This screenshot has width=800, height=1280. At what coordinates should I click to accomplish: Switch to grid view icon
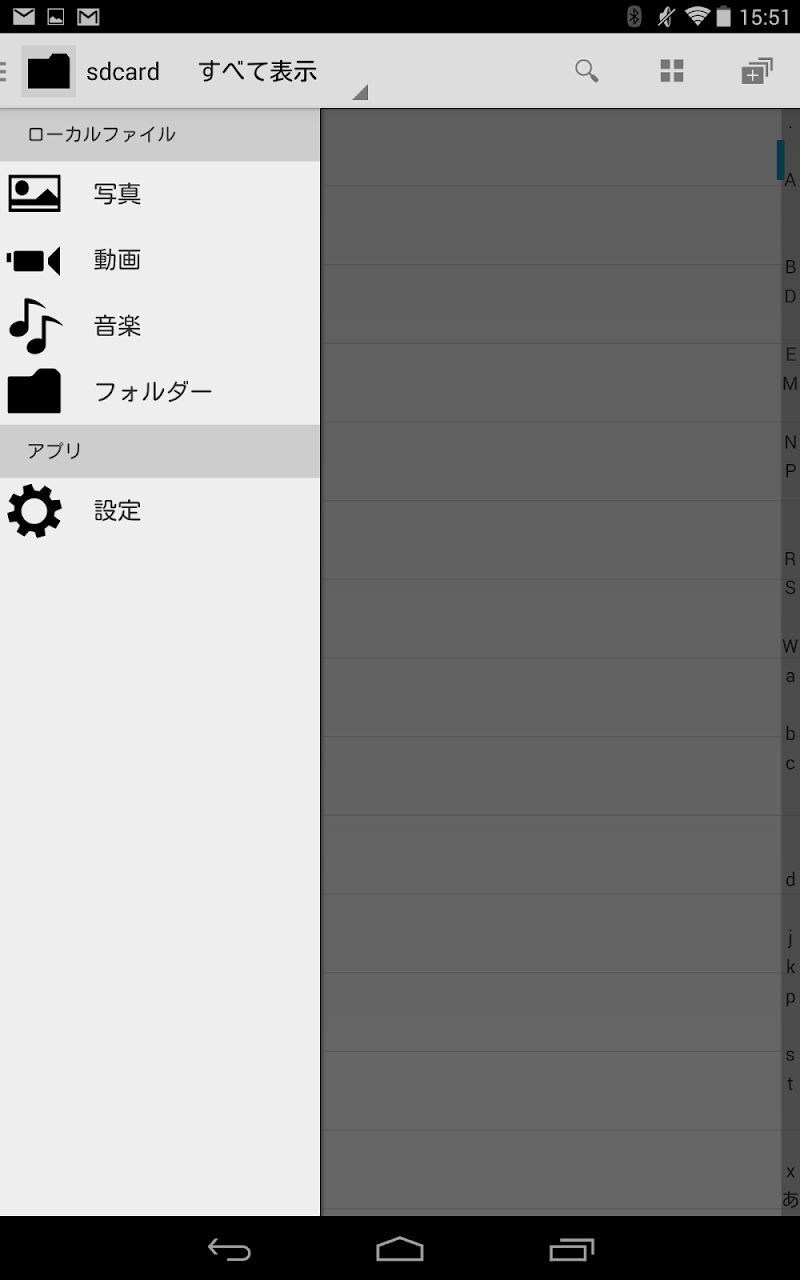point(672,71)
